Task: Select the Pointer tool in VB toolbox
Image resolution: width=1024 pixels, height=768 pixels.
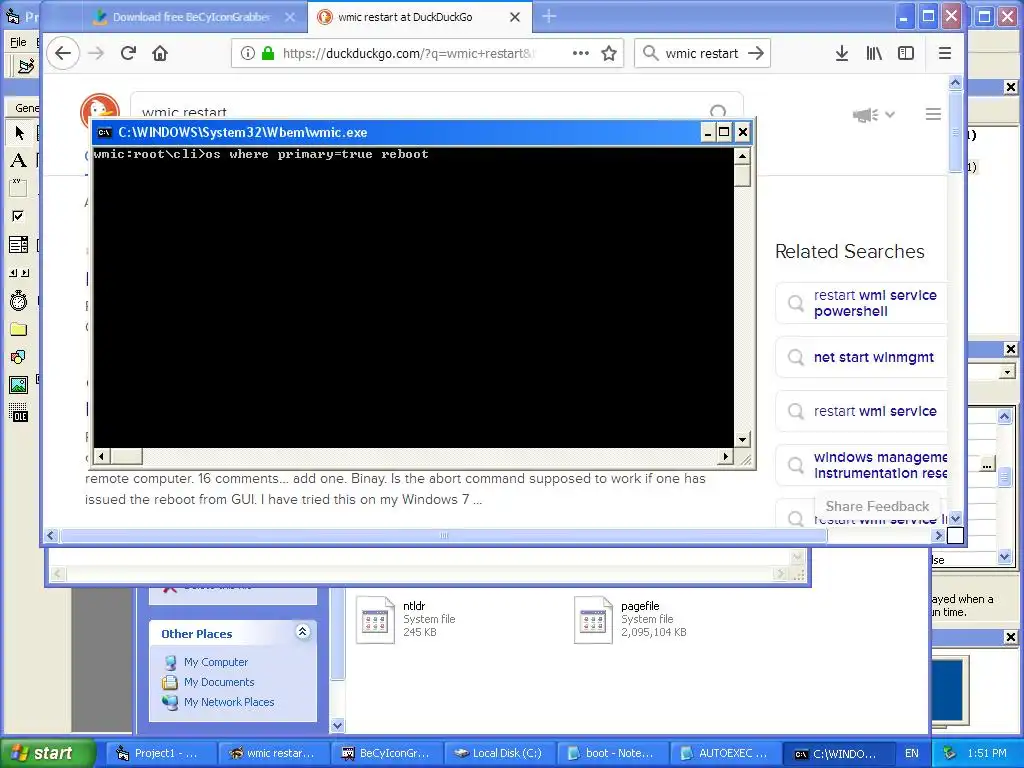Action: pyautogui.click(x=19, y=133)
